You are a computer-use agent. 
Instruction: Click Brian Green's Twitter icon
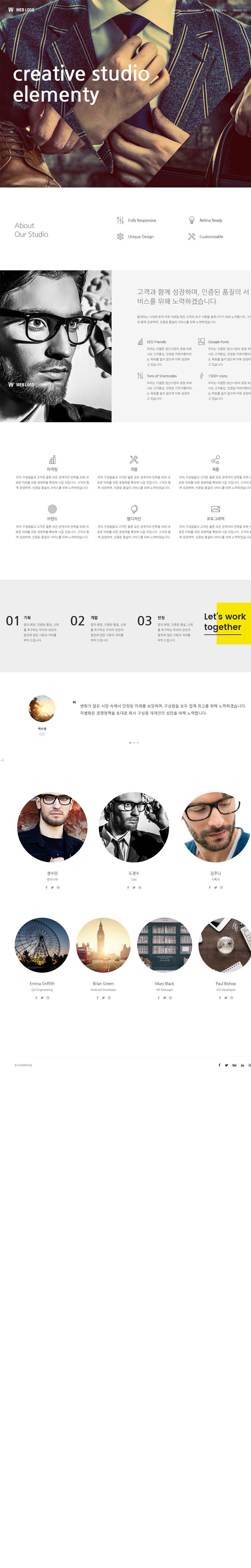point(104,998)
